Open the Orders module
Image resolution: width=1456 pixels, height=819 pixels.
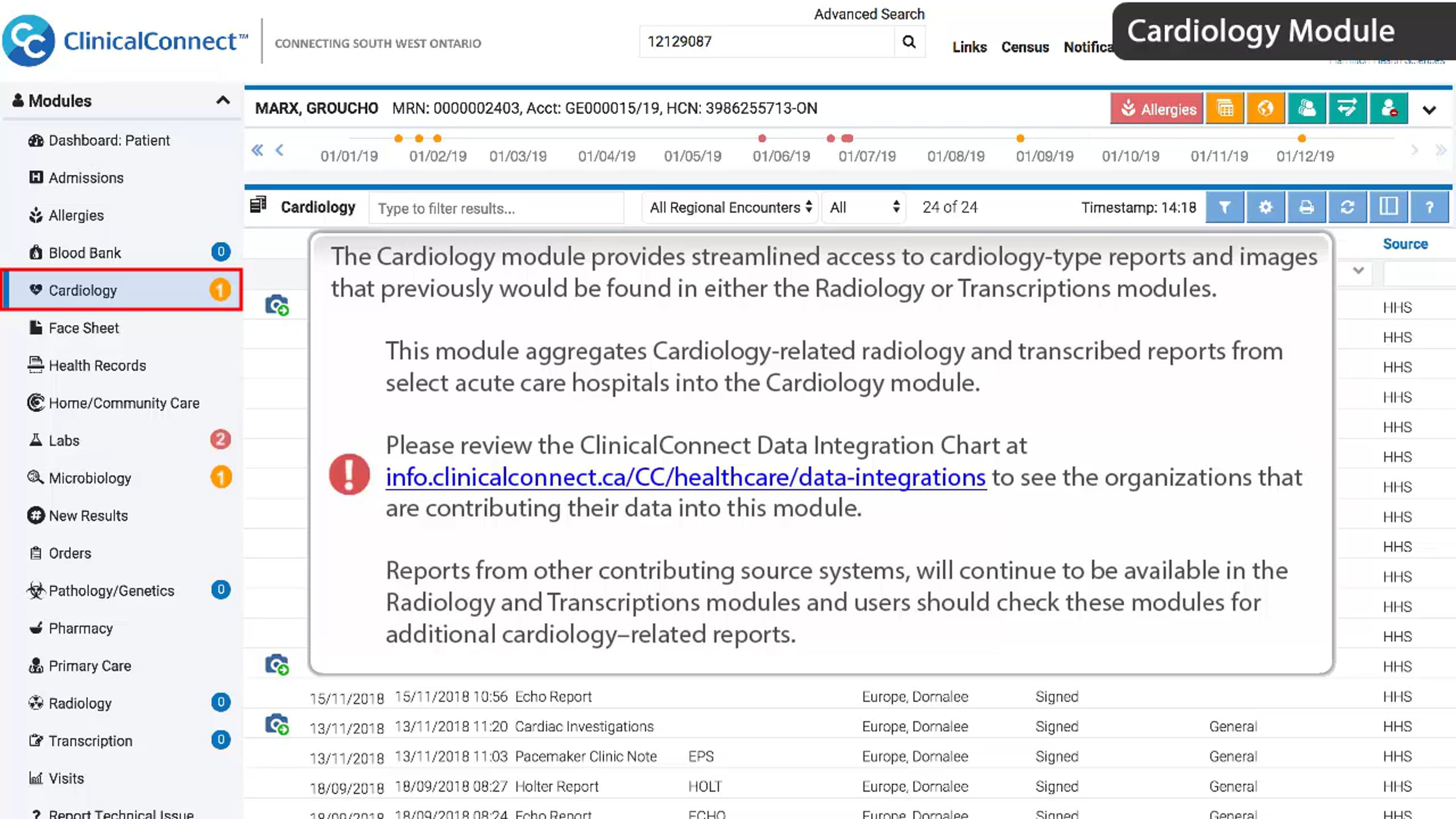121,553
